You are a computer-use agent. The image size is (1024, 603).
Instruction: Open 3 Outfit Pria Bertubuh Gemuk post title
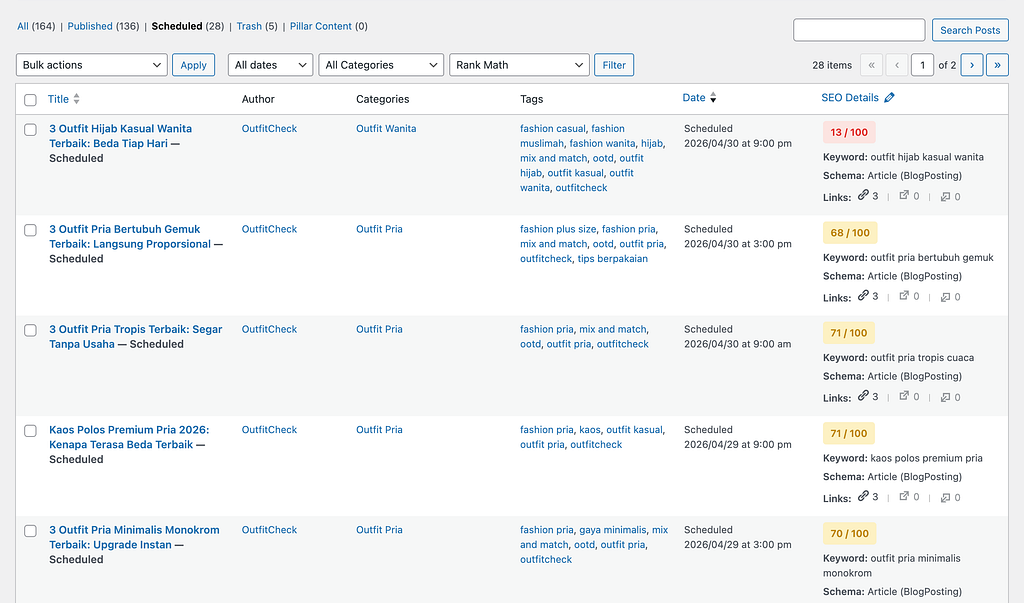pos(130,236)
